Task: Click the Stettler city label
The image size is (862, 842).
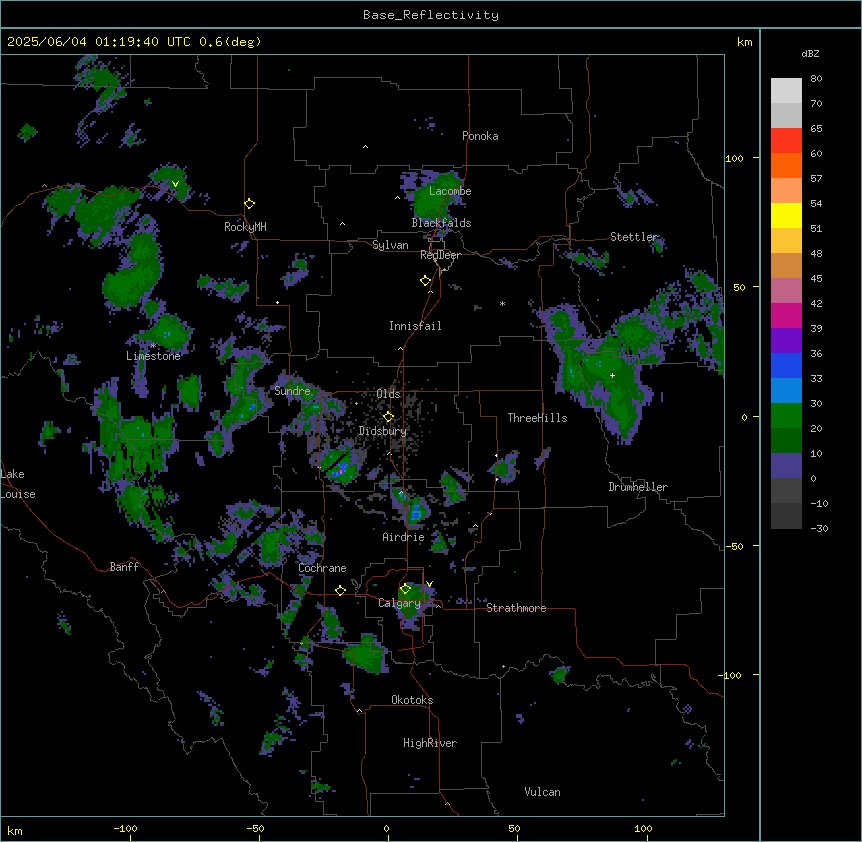Action: pos(634,237)
